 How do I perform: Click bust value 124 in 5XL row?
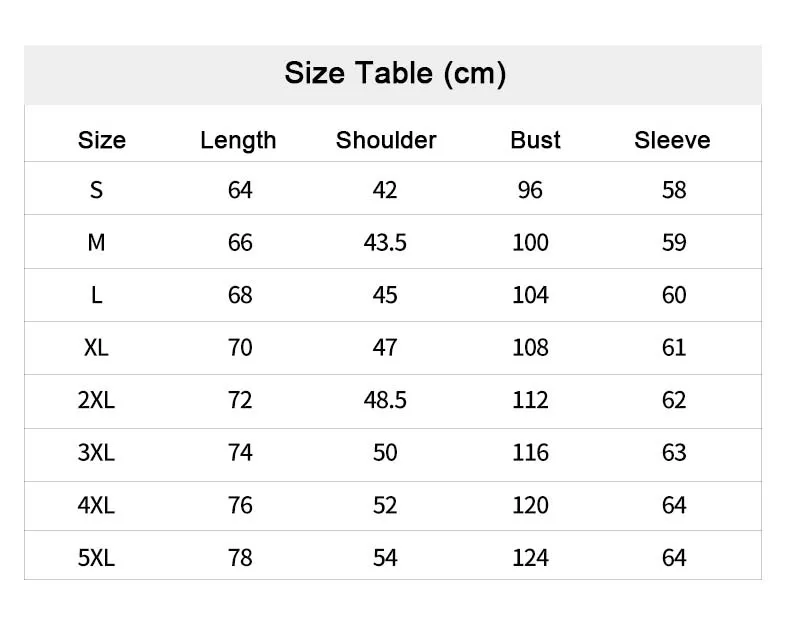[x=530, y=557]
